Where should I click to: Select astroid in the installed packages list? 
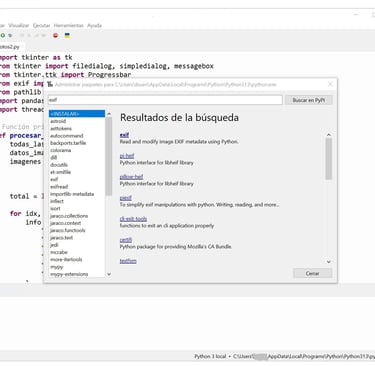pos(58,121)
